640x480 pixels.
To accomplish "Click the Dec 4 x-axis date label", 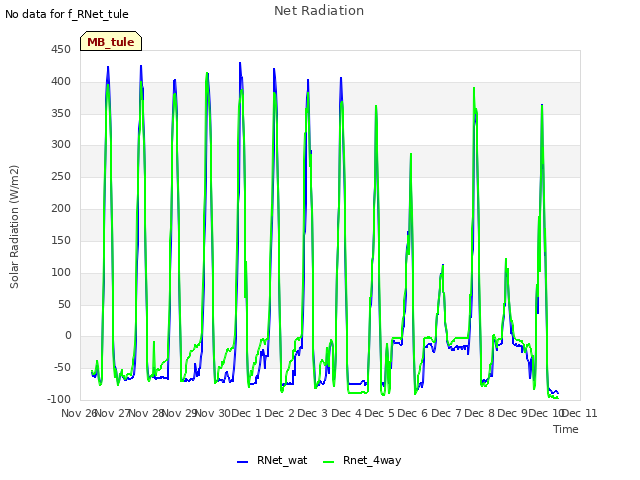I will [347, 413].
